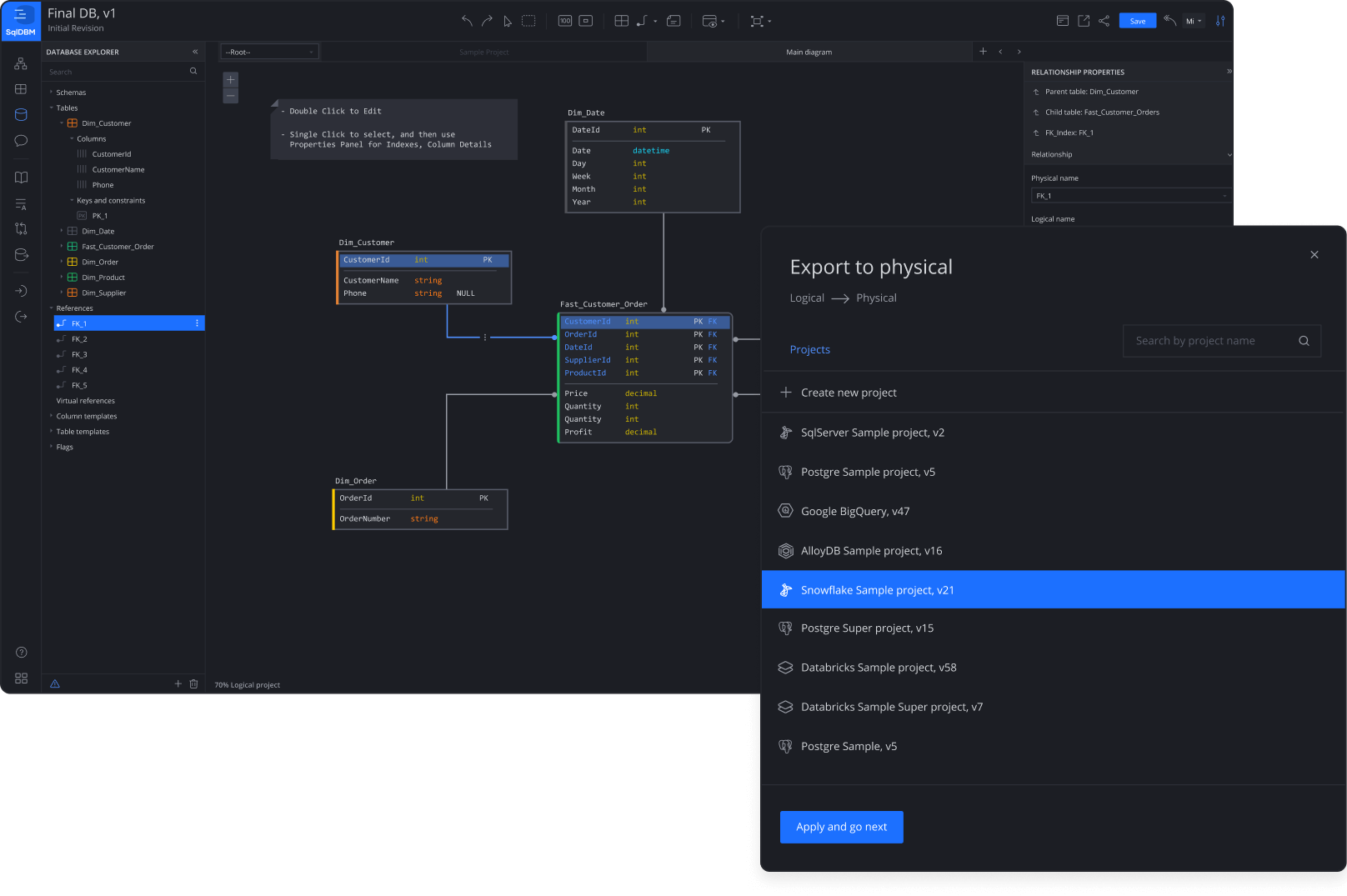This screenshot has width=1347, height=896.
Task: Click the Search by project name field
Action: point(1213,341)
